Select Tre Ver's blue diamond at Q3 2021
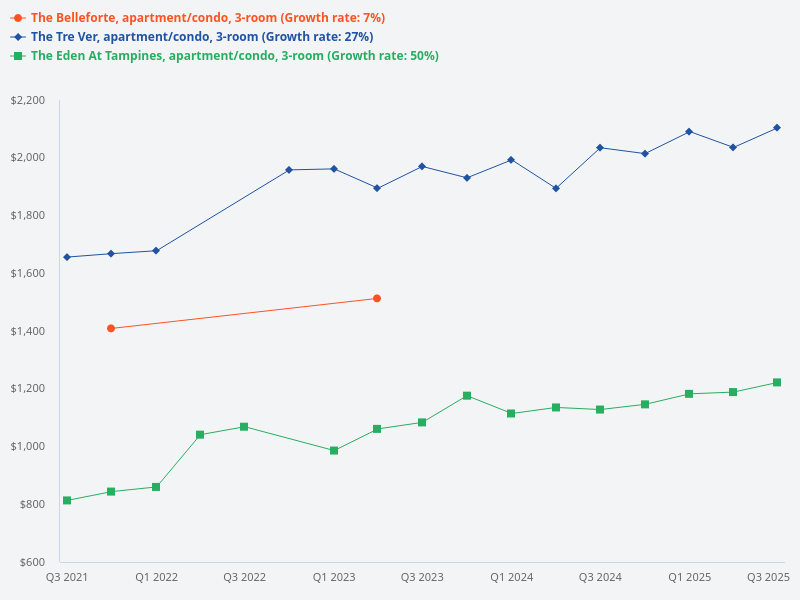The width and height of the screenshot is (800, 600). (67, 257)
